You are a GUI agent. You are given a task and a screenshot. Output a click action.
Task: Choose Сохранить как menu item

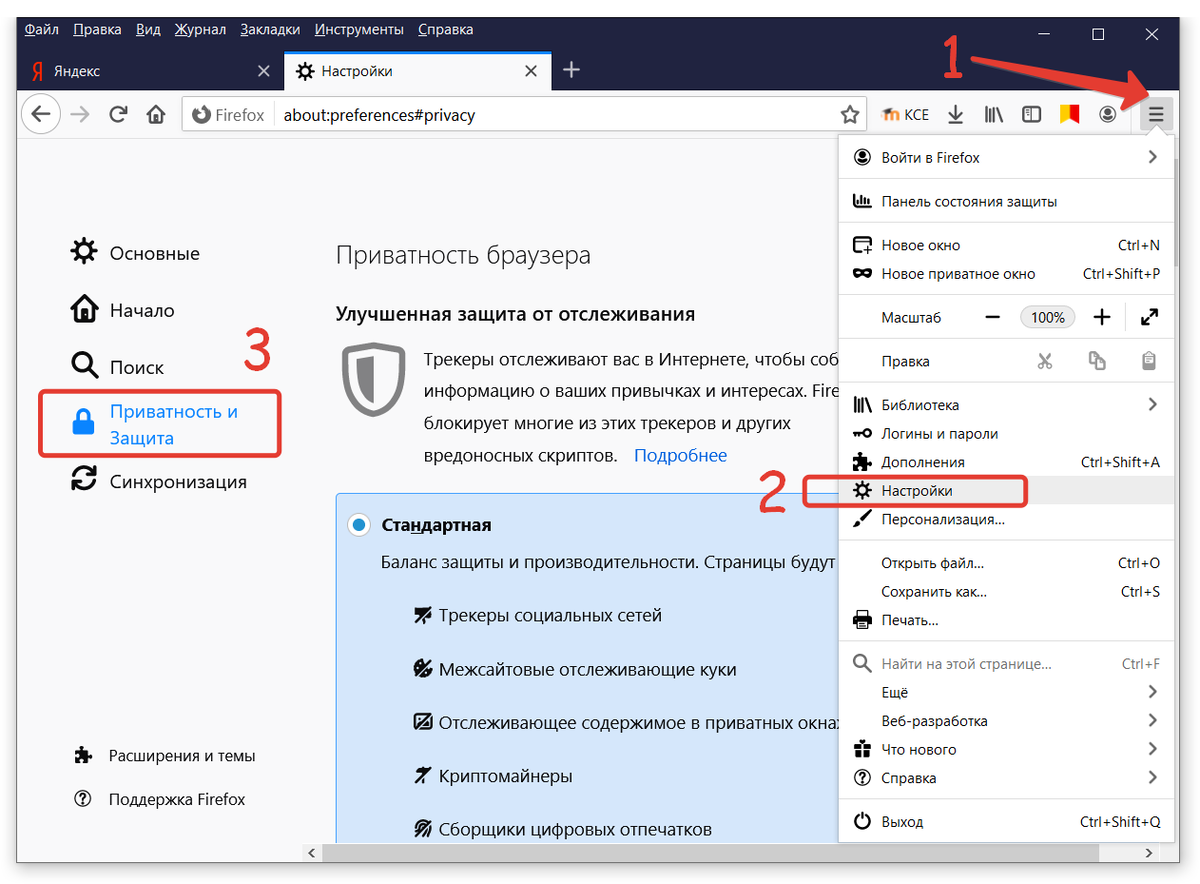pos(1006,592)
